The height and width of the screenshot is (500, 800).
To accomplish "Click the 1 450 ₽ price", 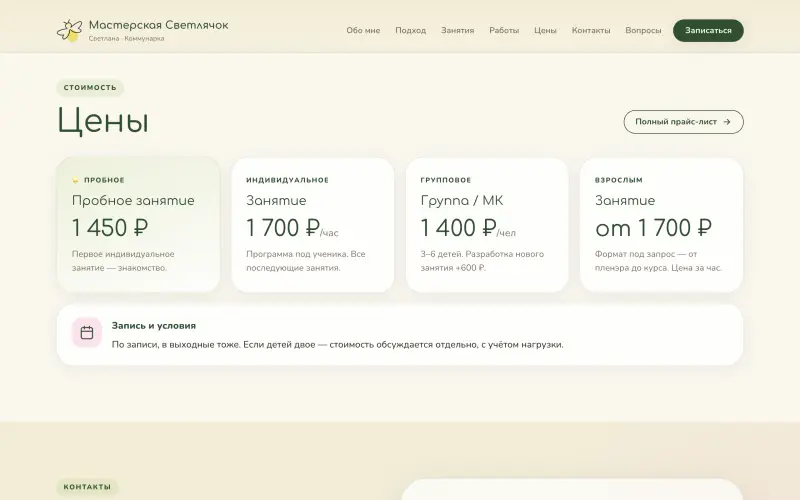I will tap(110, 228).
